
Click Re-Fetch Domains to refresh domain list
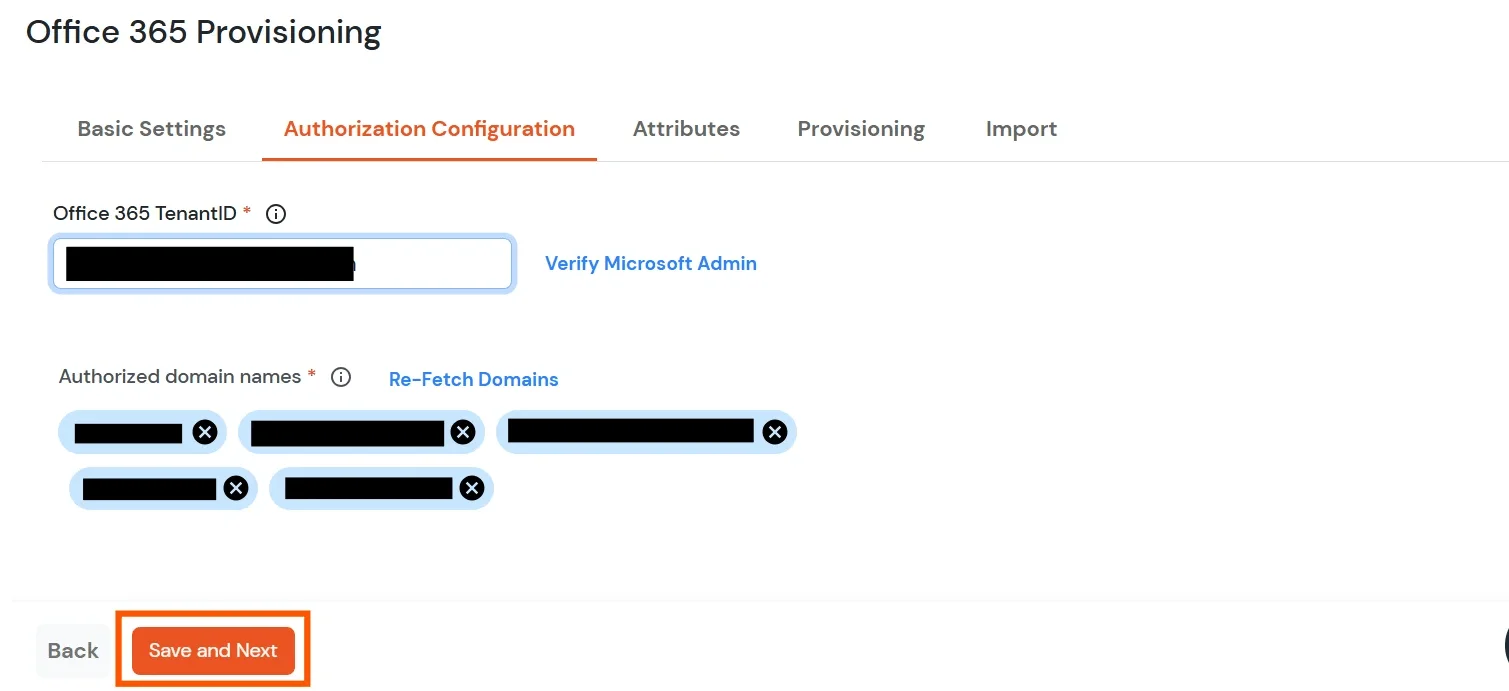click(x=473, y=379)
